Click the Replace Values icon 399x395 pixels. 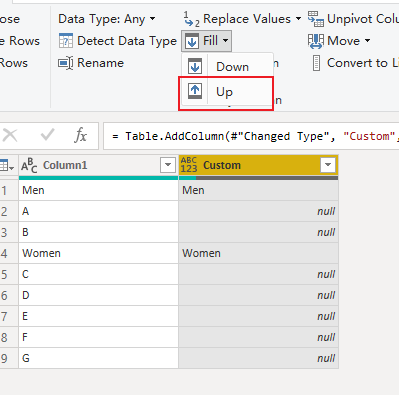tap(191, 19)
